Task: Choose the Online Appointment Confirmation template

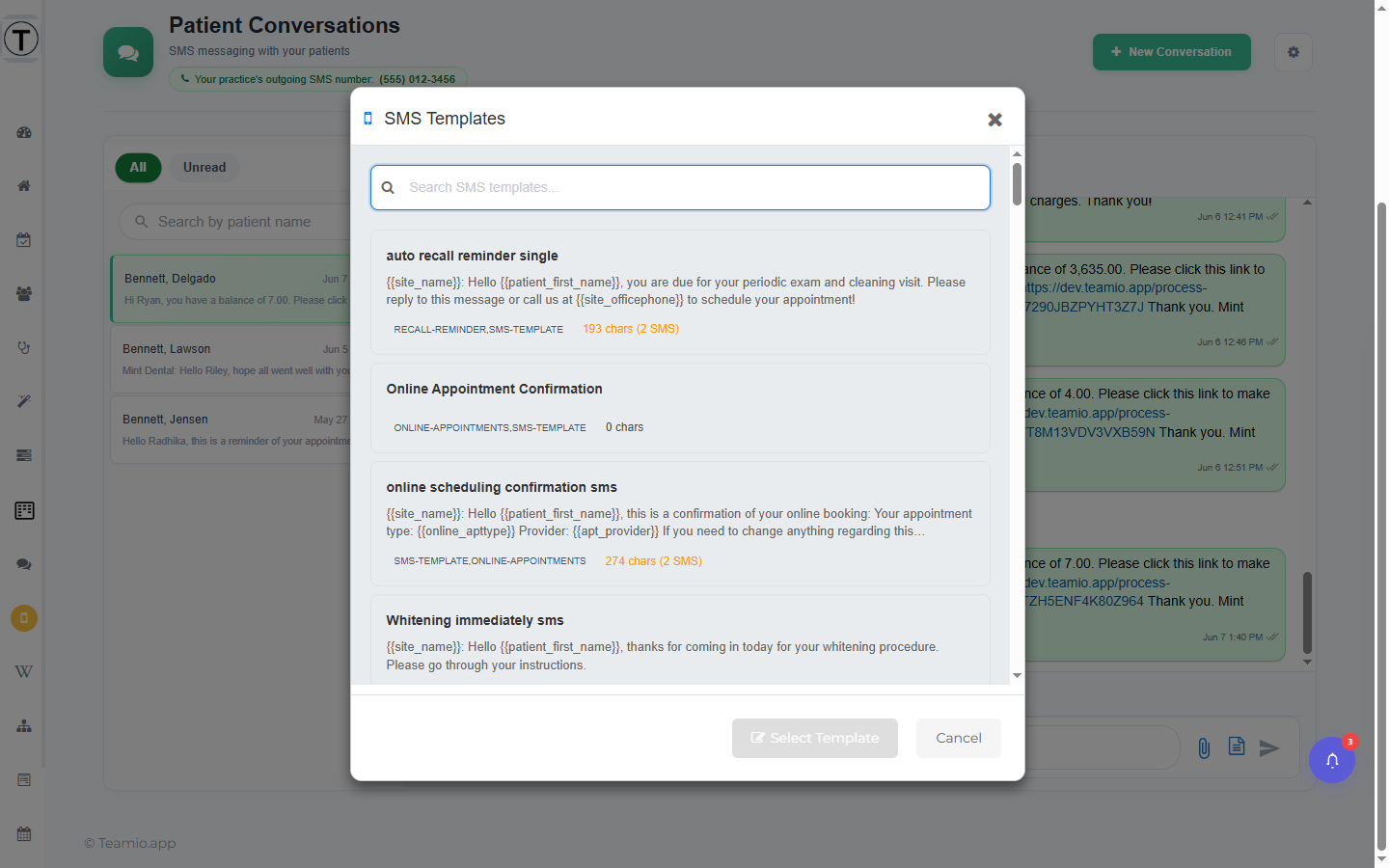Action: coord(680,408)
